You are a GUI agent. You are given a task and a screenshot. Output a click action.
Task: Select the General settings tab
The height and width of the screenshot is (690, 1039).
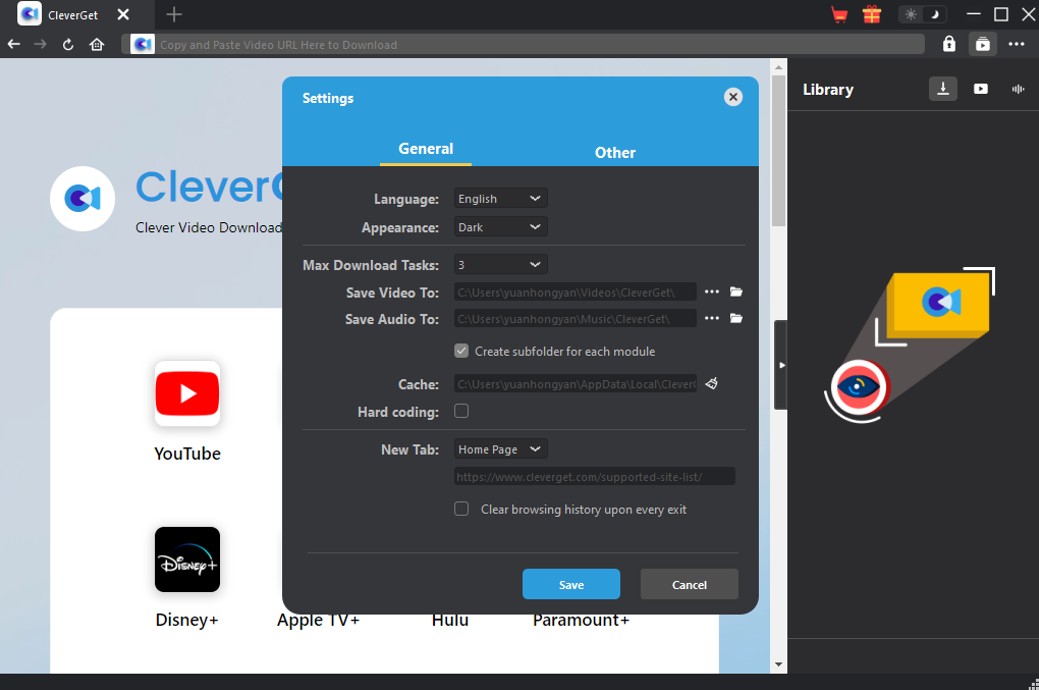pyautogui.click(x=426, y=149)
